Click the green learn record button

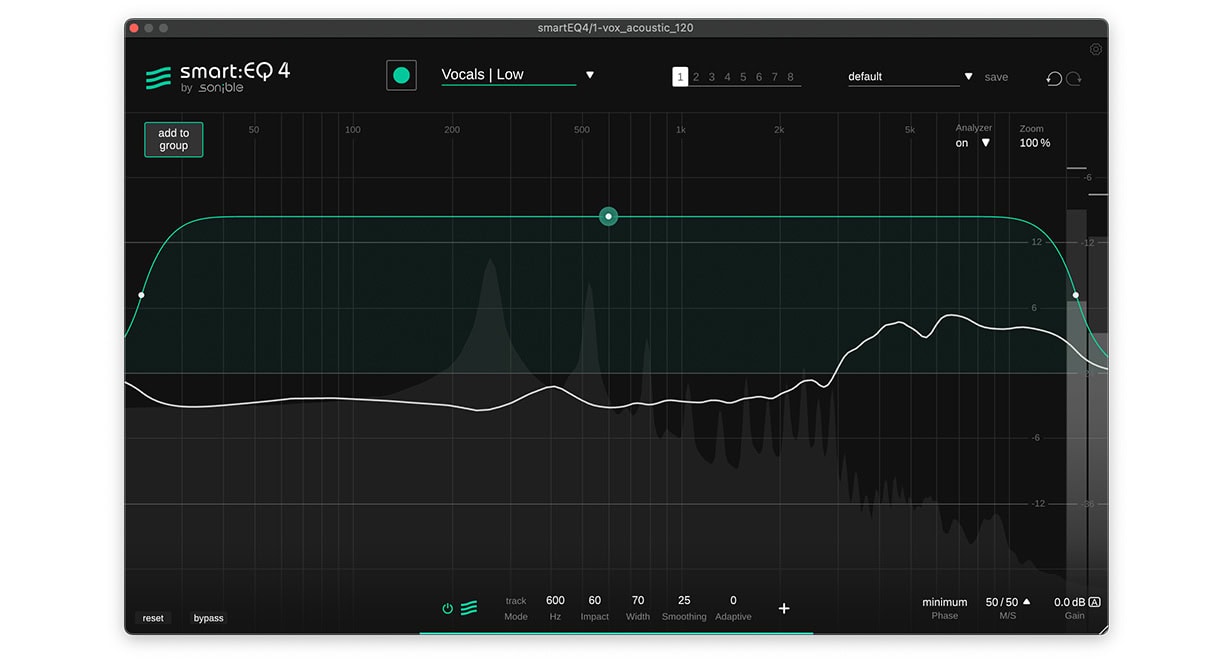click(x=401, y=75)
